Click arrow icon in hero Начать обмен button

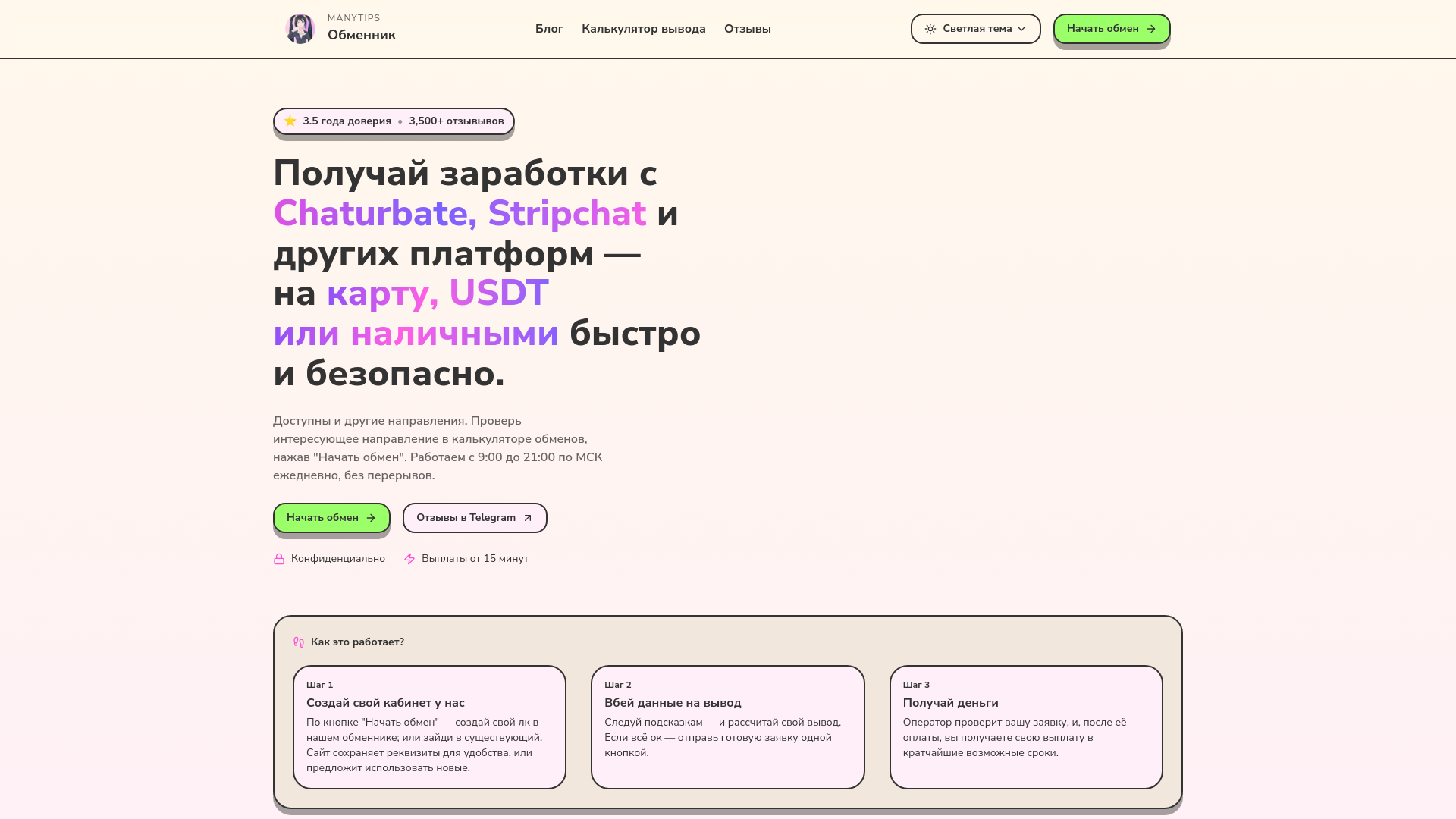[371, 518]
